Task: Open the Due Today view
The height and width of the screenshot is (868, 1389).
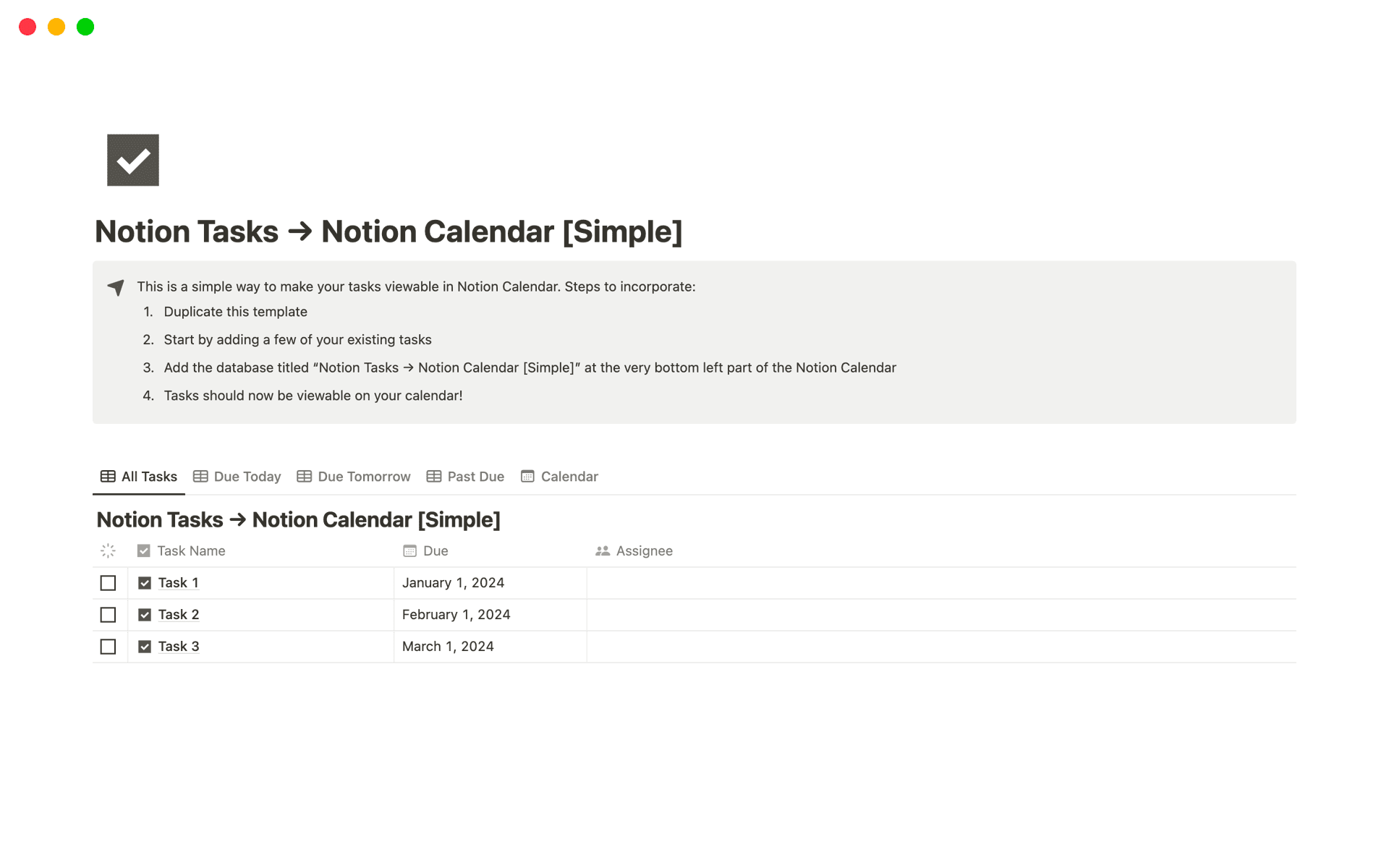Action: point(247,476)
